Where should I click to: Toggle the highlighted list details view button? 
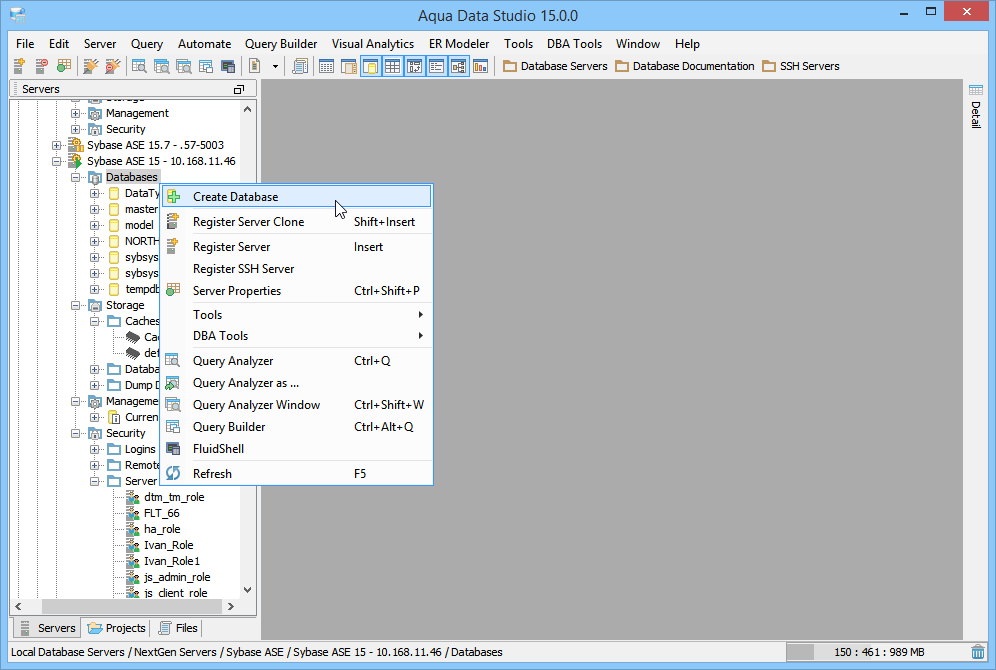coord(436,66)
